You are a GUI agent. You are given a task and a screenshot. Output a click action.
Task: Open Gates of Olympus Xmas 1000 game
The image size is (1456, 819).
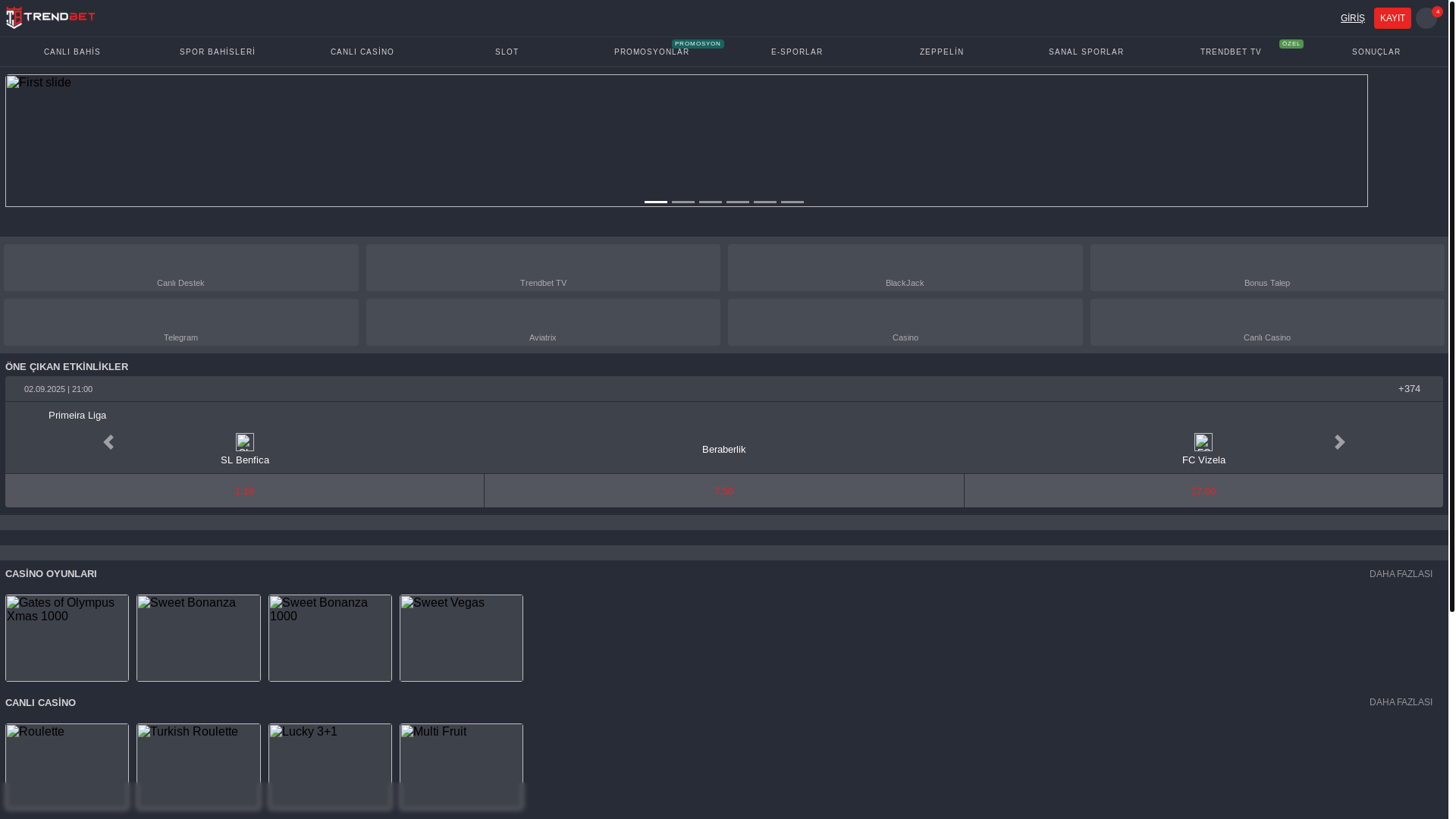coord(67,638)
